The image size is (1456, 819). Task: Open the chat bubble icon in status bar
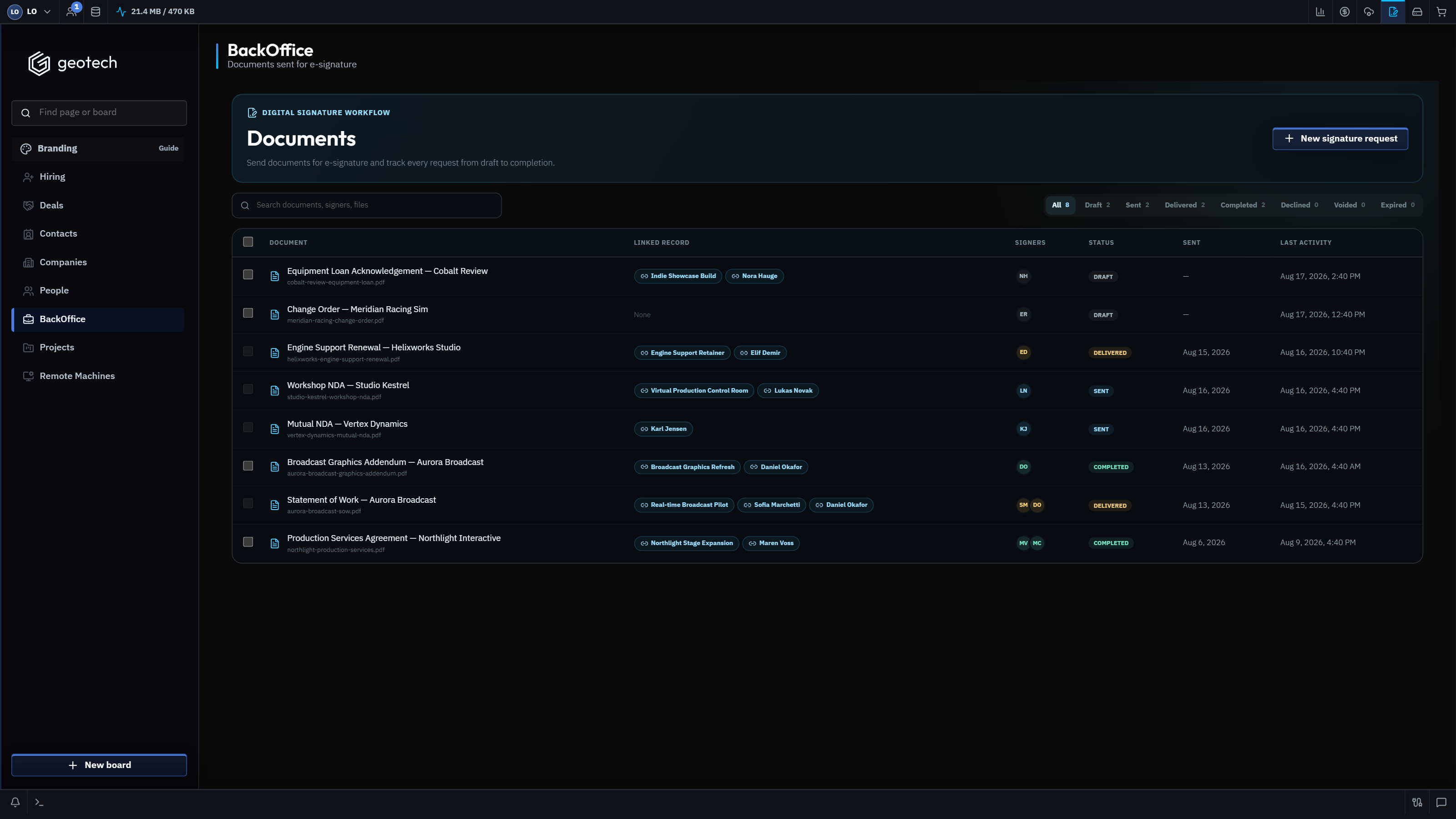[1441, 802]
